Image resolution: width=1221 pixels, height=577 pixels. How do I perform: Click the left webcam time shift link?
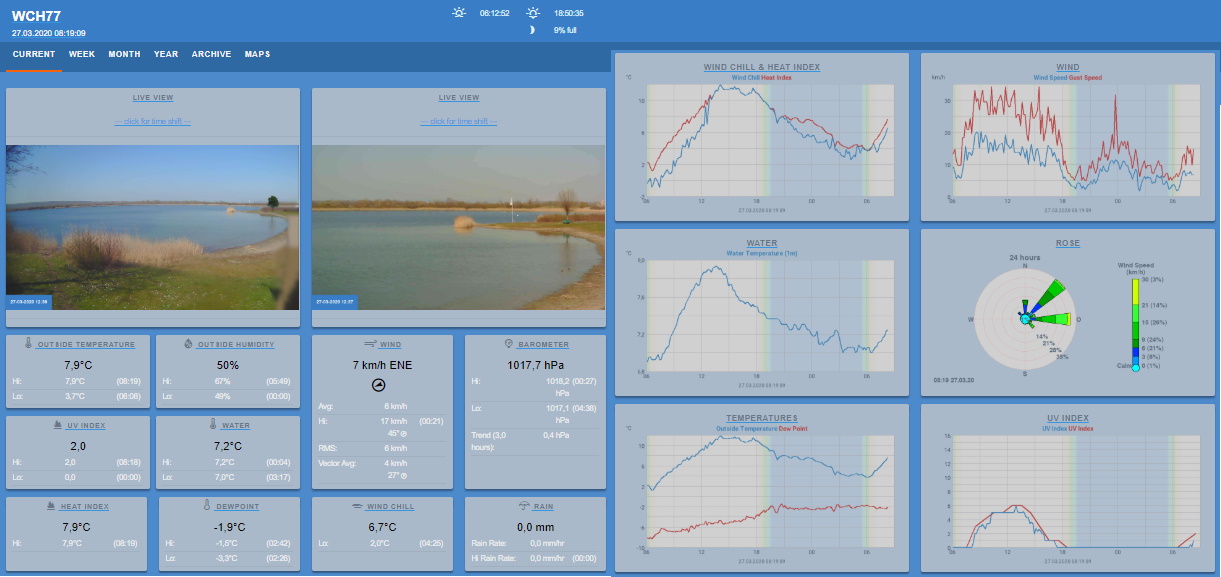(152, 121)
